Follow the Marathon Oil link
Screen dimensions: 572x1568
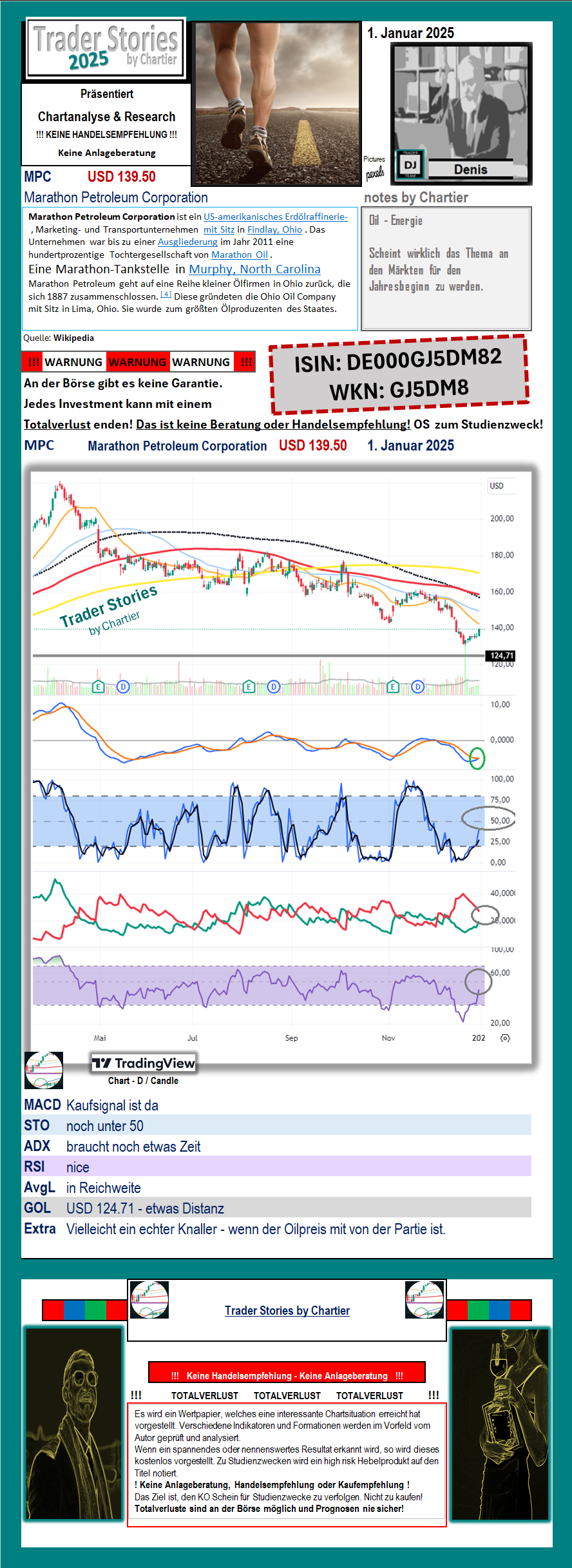click(240, 255)
